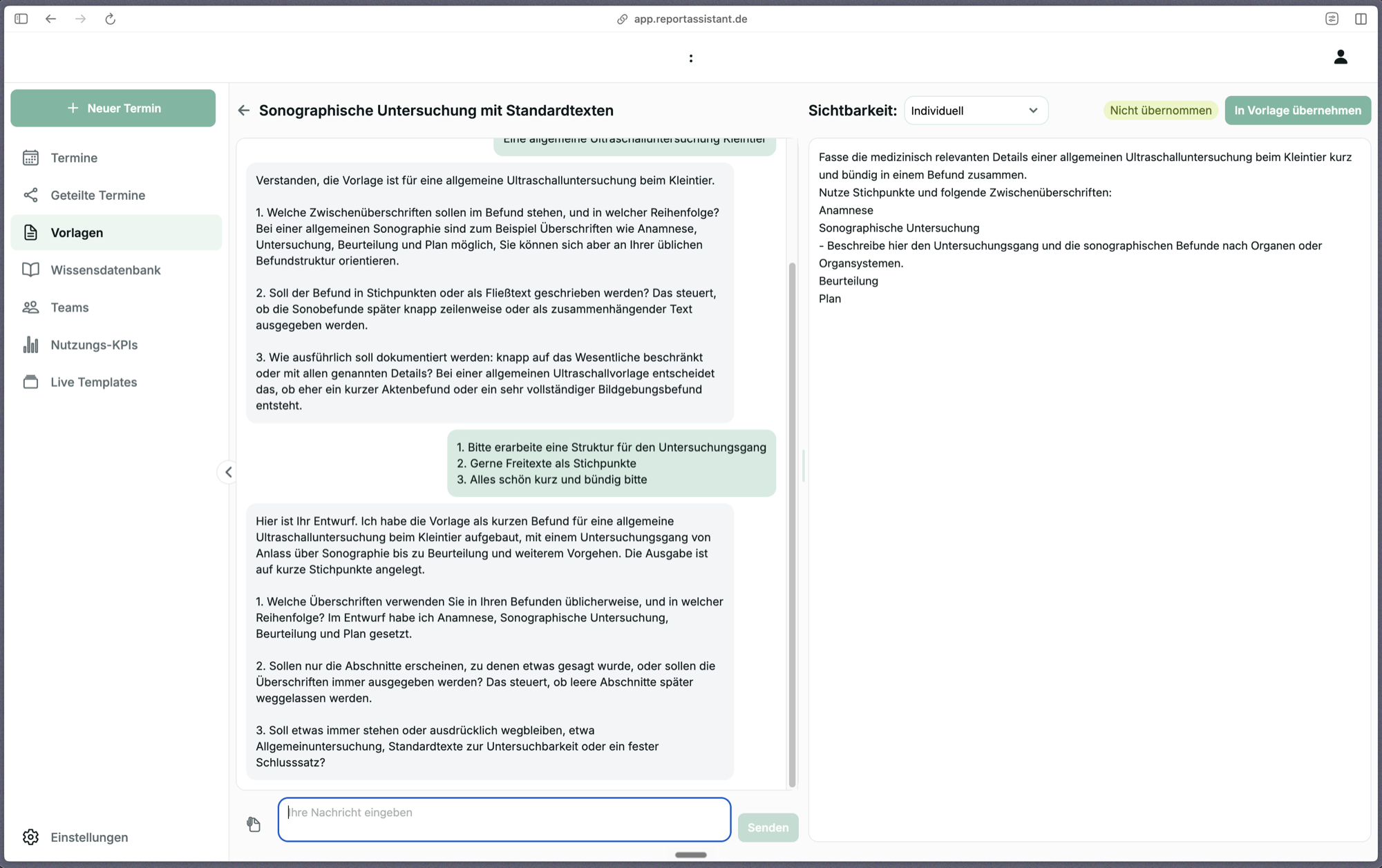The width and height of the screenshot is (1382, 868).
Task: Collapse the sidebar with the chevron handle
Action: (x=227, y=472)
